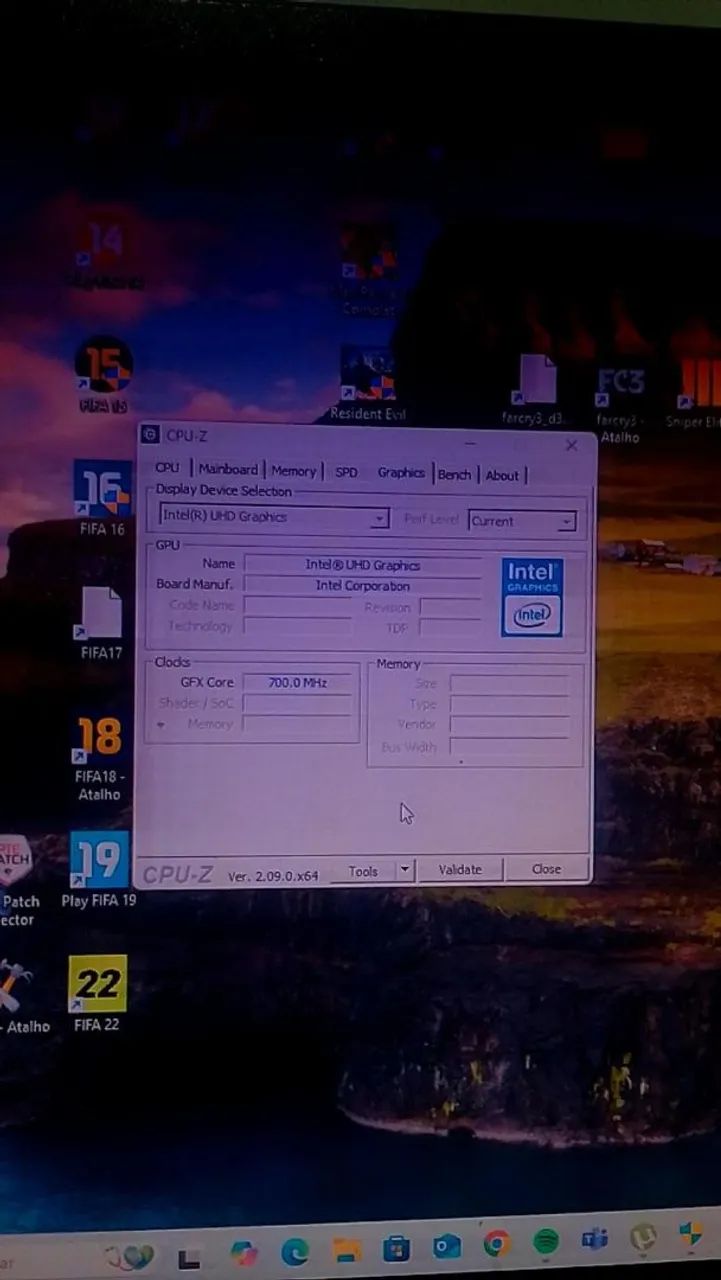Expand the Clocks Memory arrow indicator
Image resolution: width=721 pixels, height=1280 pixels.
pos(161,725)
